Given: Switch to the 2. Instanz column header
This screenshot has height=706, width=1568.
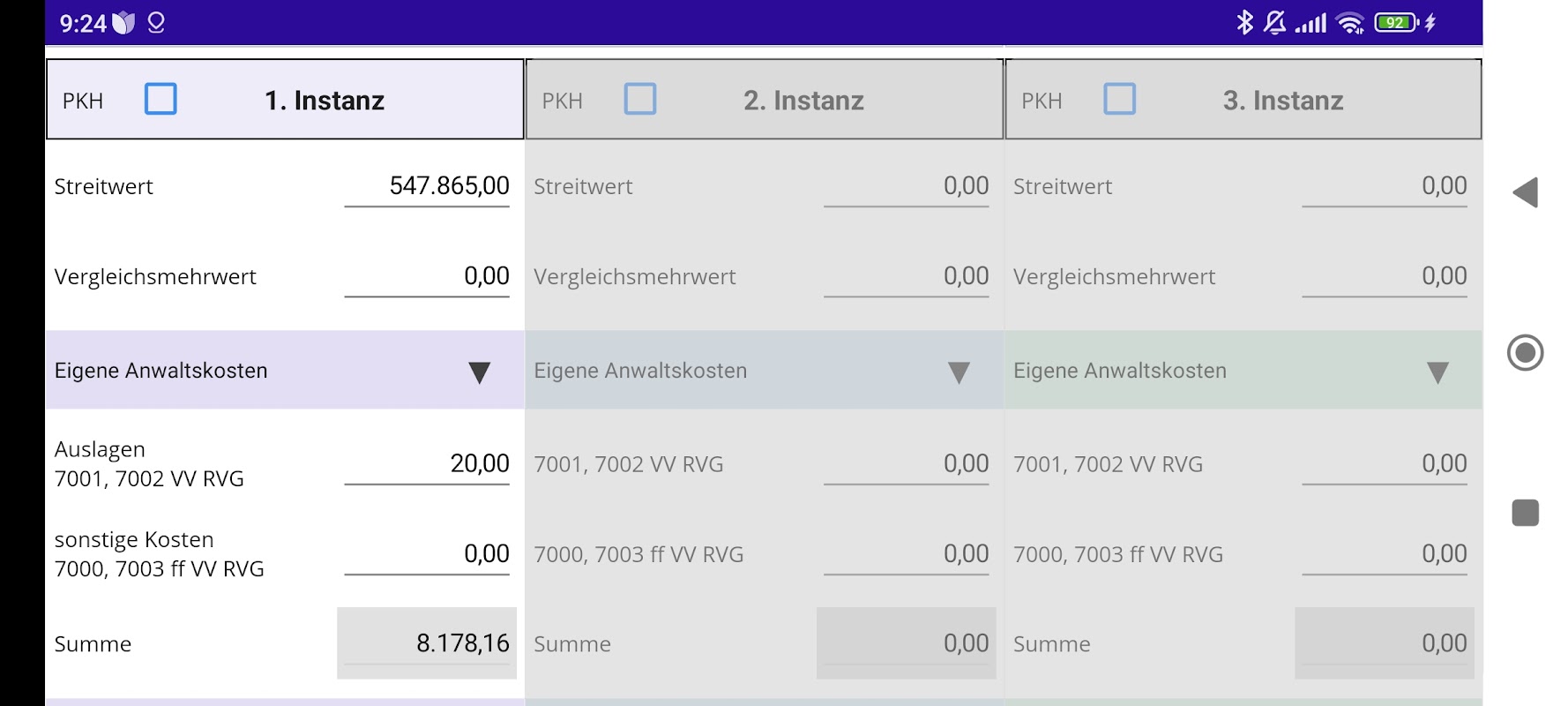Looking at the screenshot, I should coord(803,101).
